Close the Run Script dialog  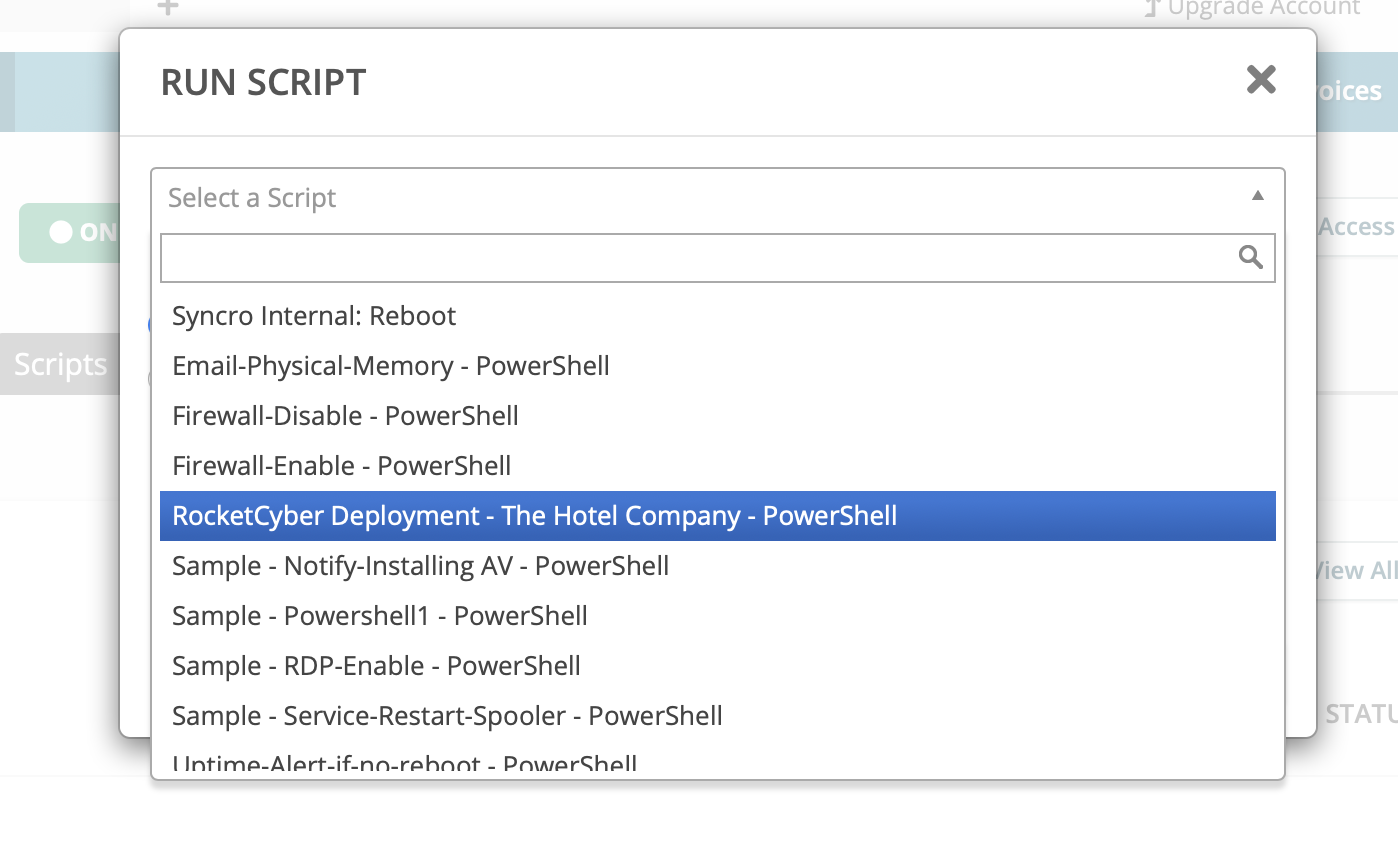point(1261,79)
